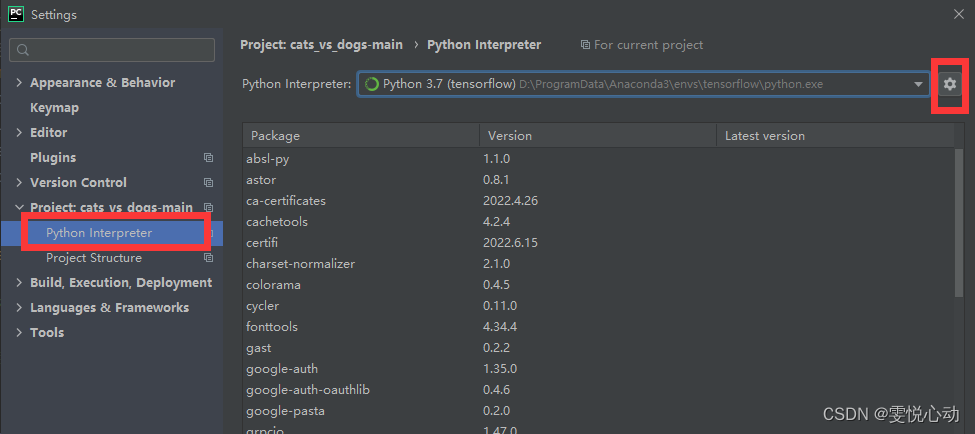Viewport: 975px width, 434px height.
Task: Click the For current project label
Action: (x=649, y=45)
